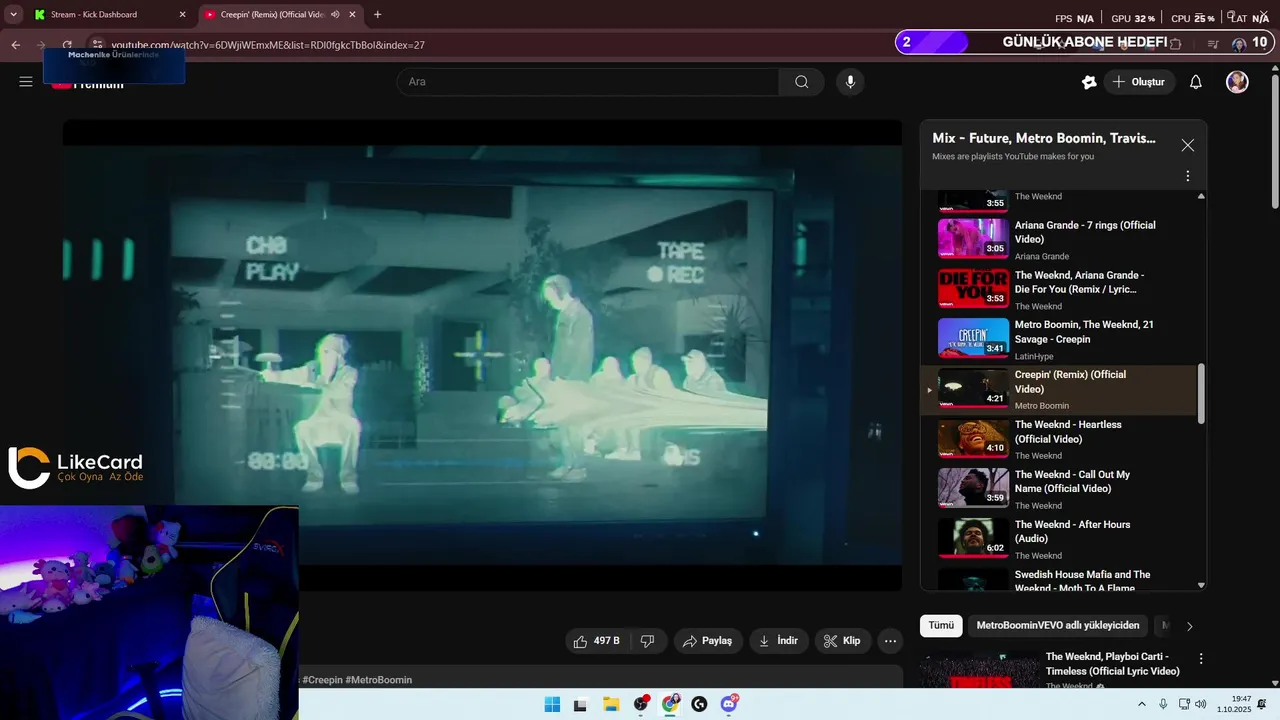1280x720 pixels.
Task: Download the video with İndir
Action: click(x=778, y=641)
